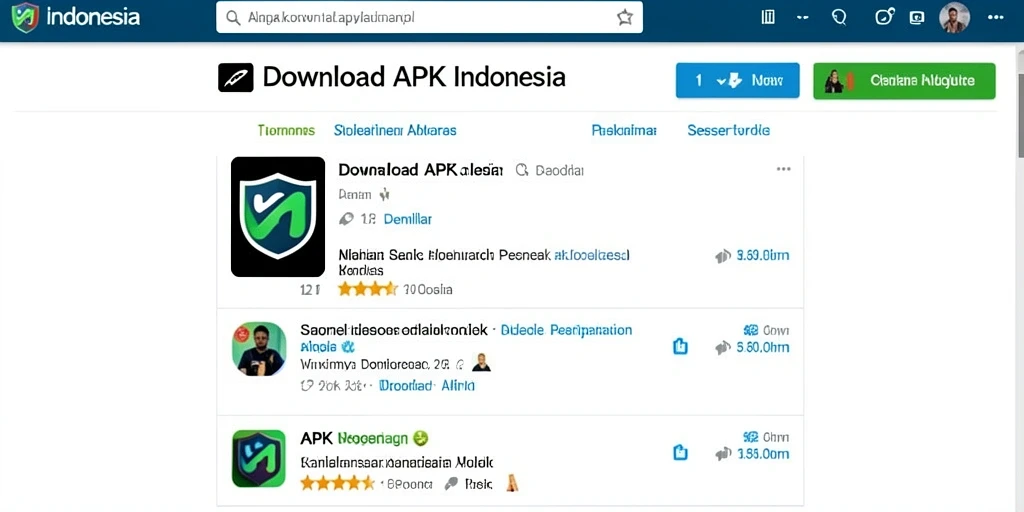This screenshot has width=1024, height=512.
Task: Open the large shield app thumbnail
Action: point(278,217)
